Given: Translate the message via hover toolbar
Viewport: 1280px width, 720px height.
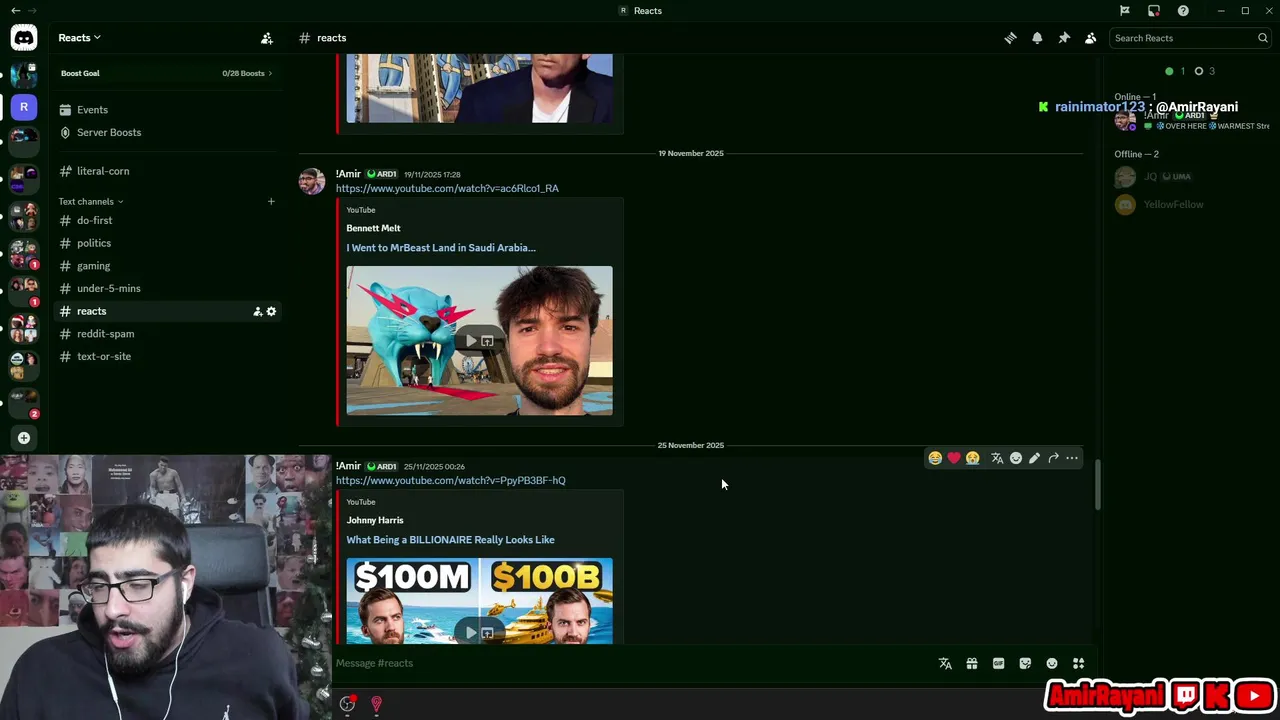Looking at the screenshot, I should pos(997,458).
